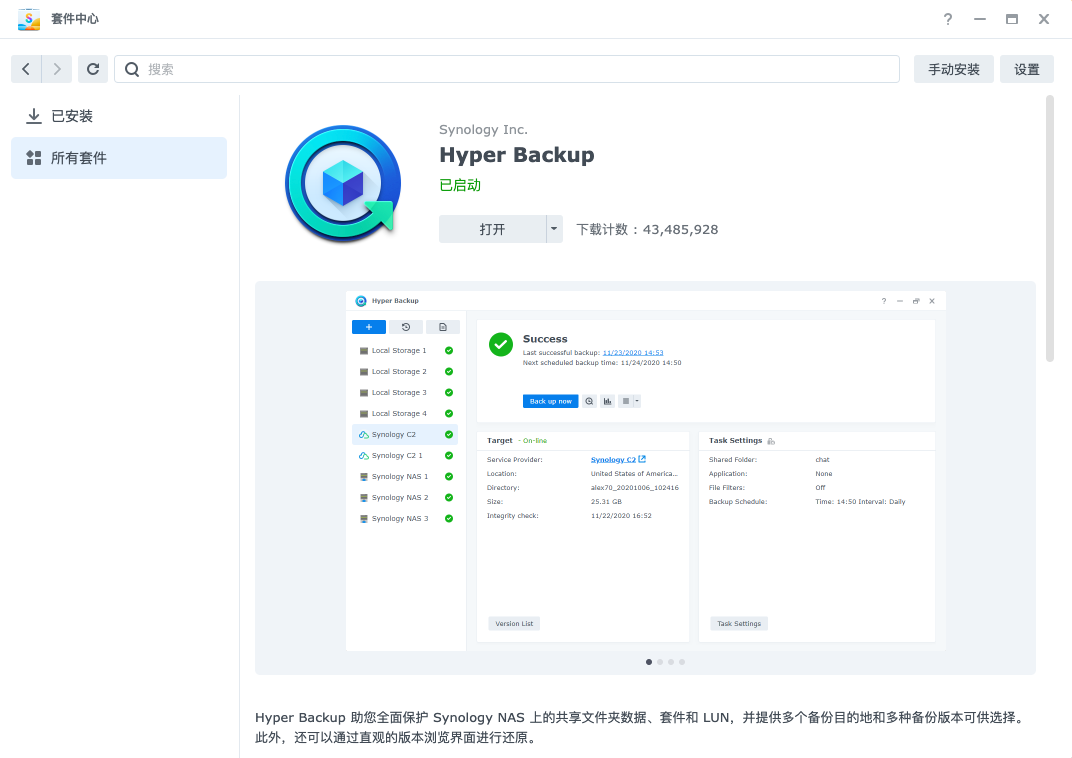The width and height of the screenshot is (1072, 758).
Task: Show the first screenshot page dot
Action: (649, 662)
